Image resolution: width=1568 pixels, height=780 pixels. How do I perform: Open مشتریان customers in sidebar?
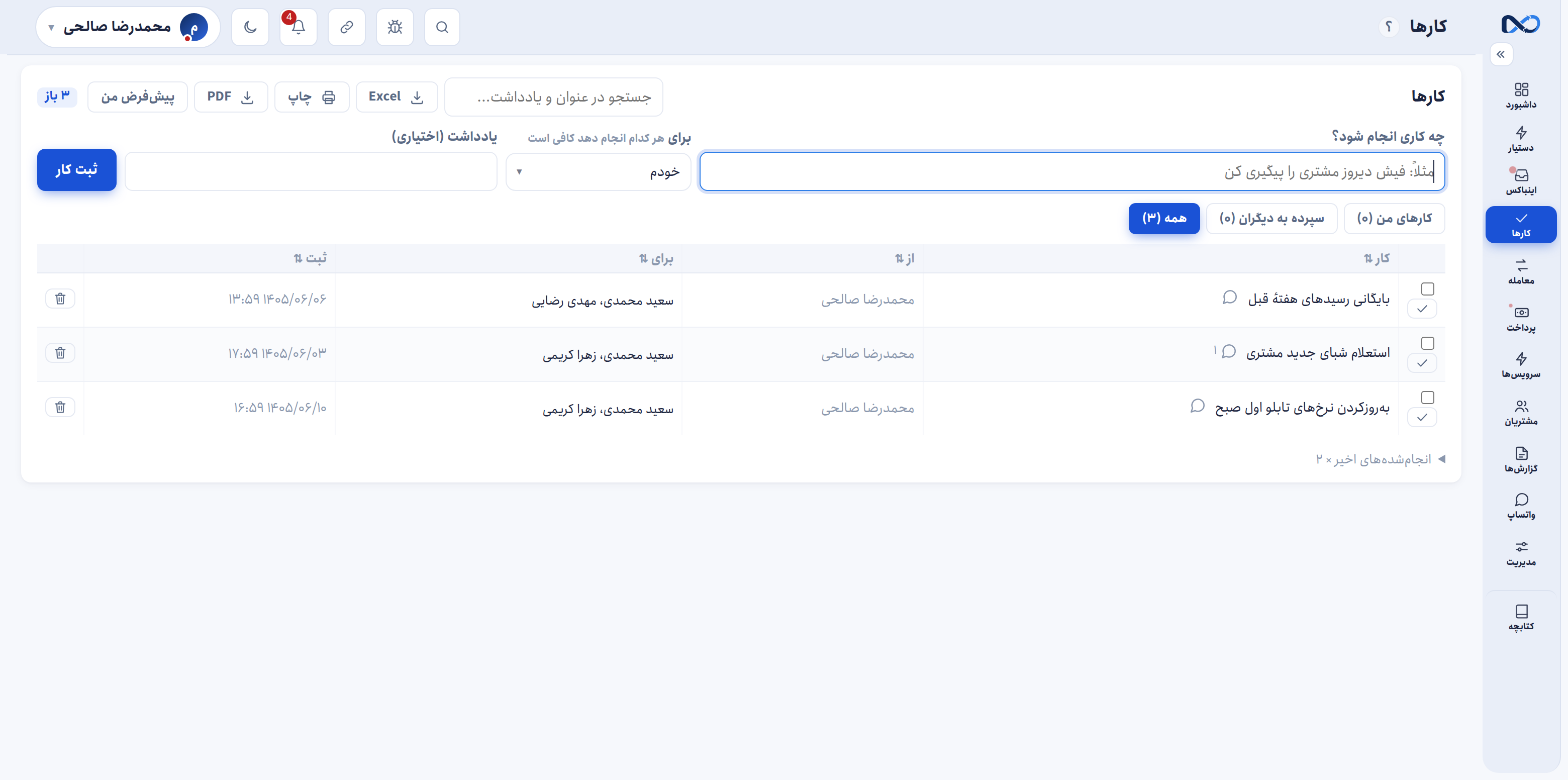[x=1521, y=412]
